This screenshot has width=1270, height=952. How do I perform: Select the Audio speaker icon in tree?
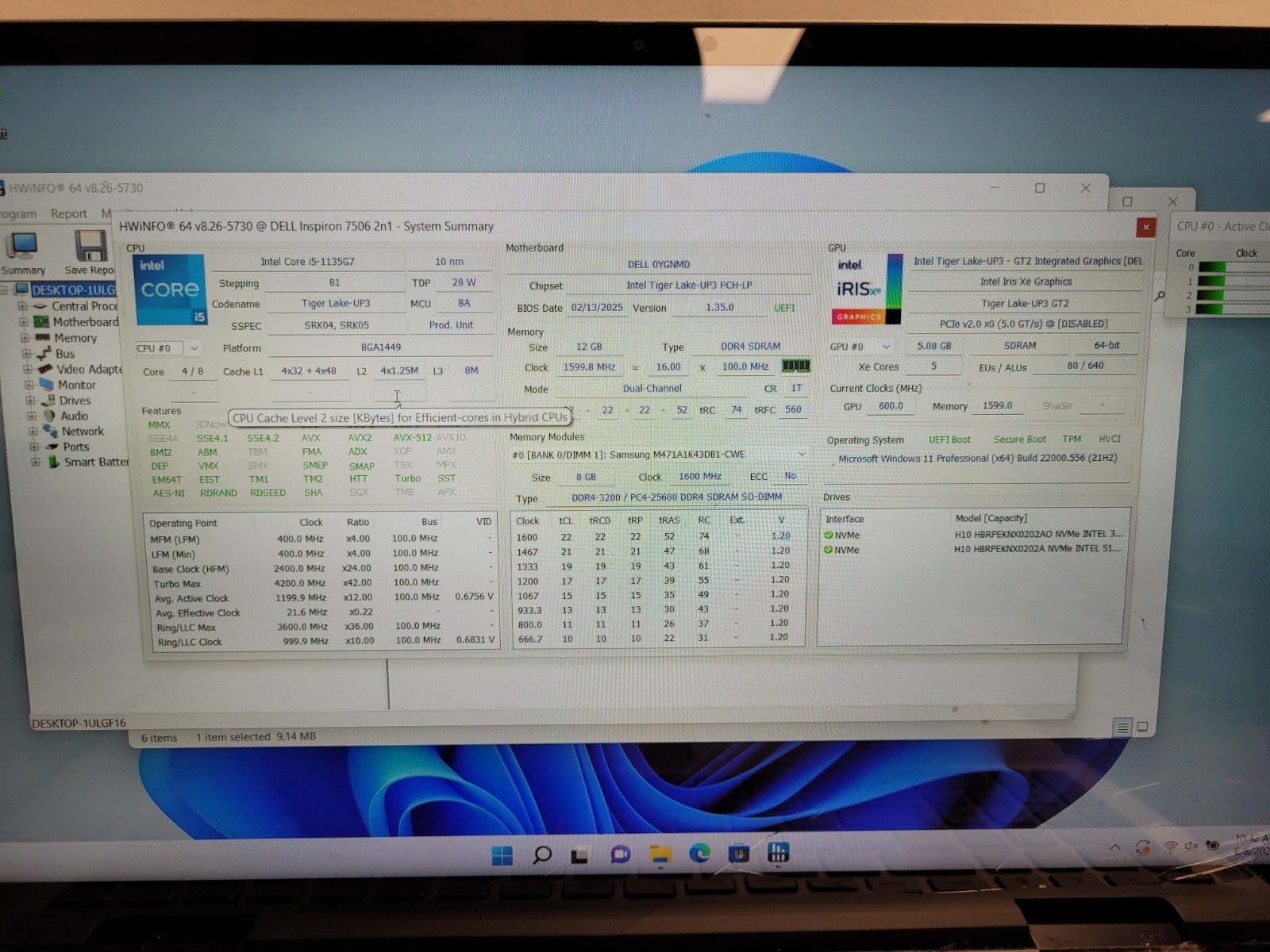(49, 416)
